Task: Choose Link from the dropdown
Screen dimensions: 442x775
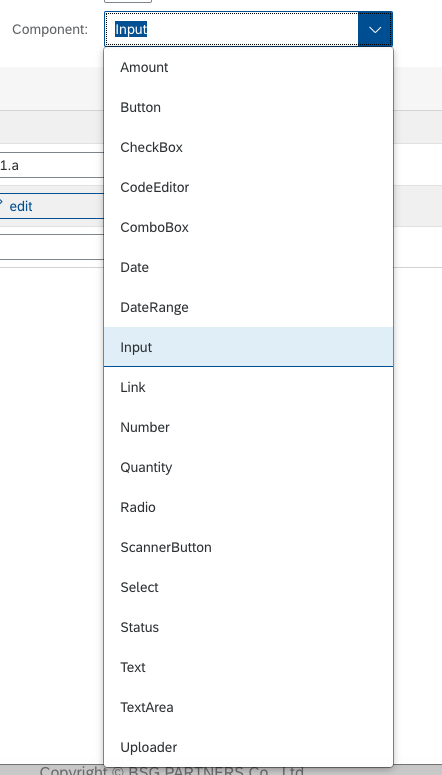Action: click(x=248, y=387)
